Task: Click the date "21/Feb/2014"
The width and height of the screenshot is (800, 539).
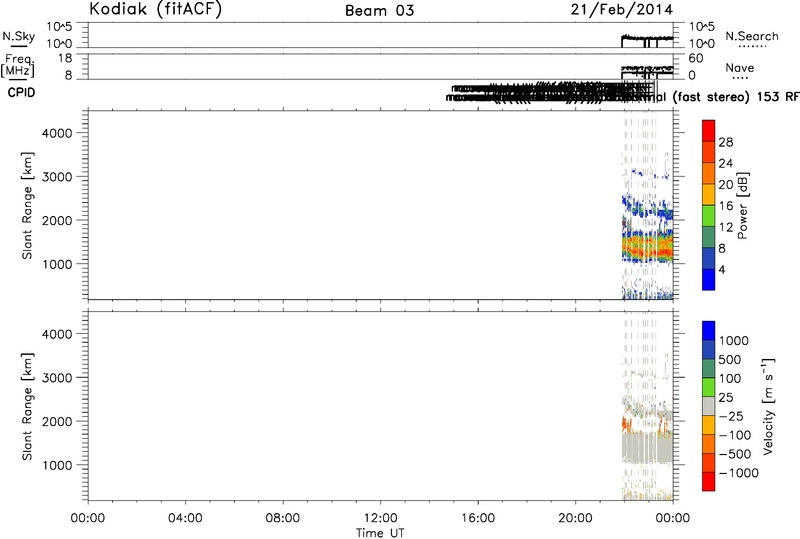Action: tap(621, 9)
